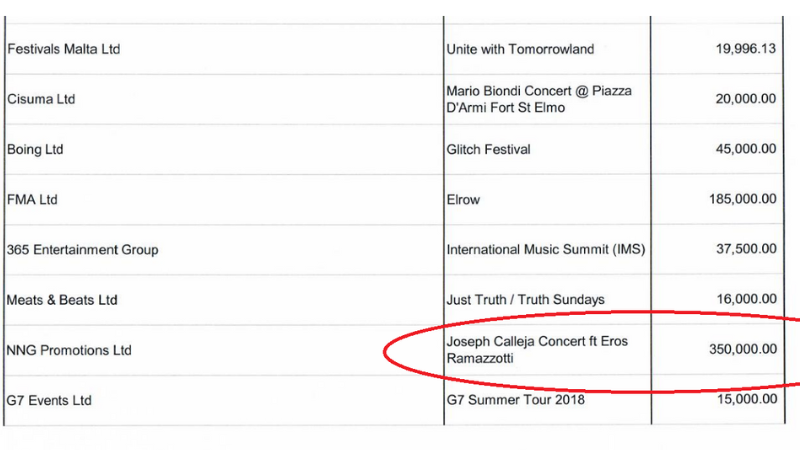Image resolution: width=800 pixels, height=450 pixels.
Task: Select the 20,000.00 amount
Action: [738, 99]
